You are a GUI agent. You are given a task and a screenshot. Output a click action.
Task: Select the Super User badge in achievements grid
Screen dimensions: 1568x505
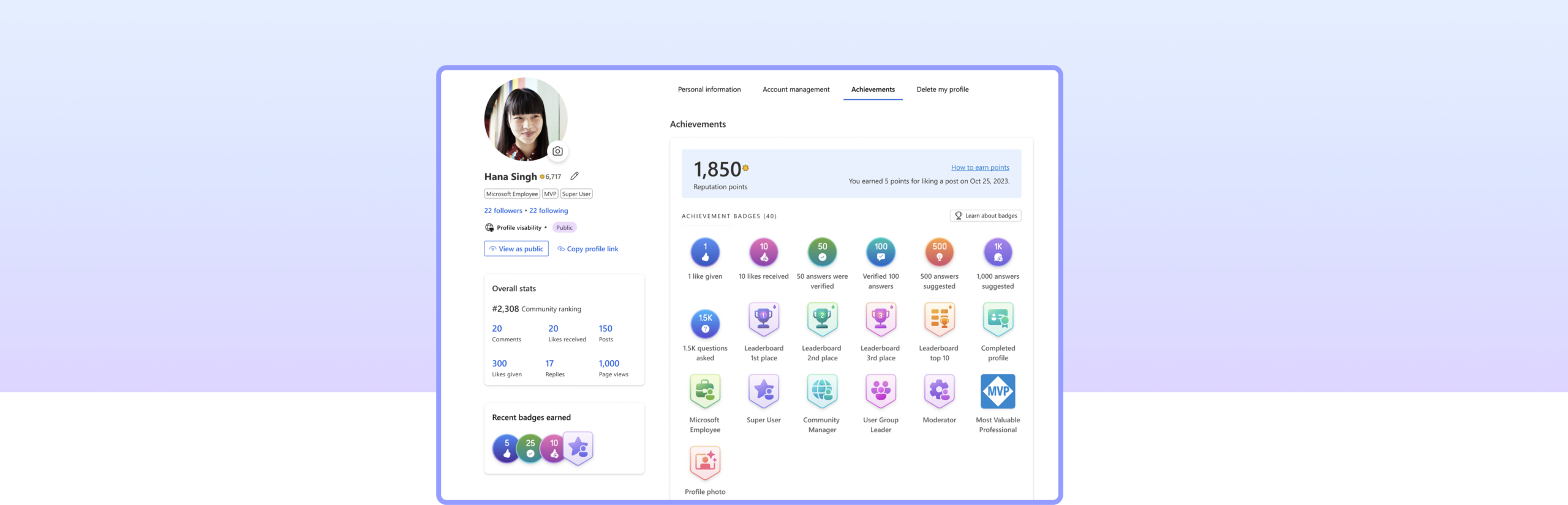[x=764, y=392]
